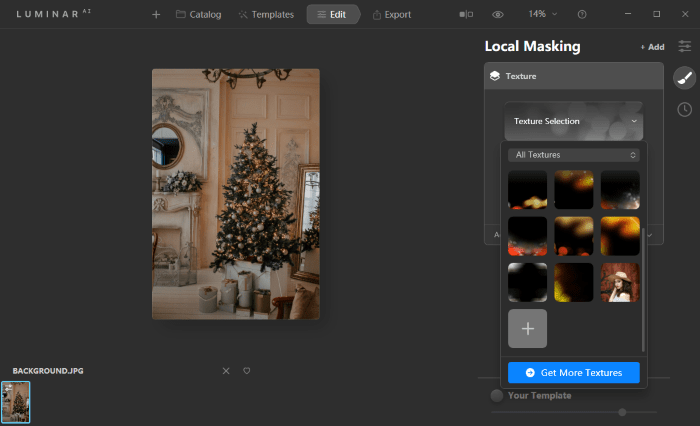The width and height of the screenshot is (700, 426).
Task: Select the top-middle golden bokeh texture
Action: 574,190
